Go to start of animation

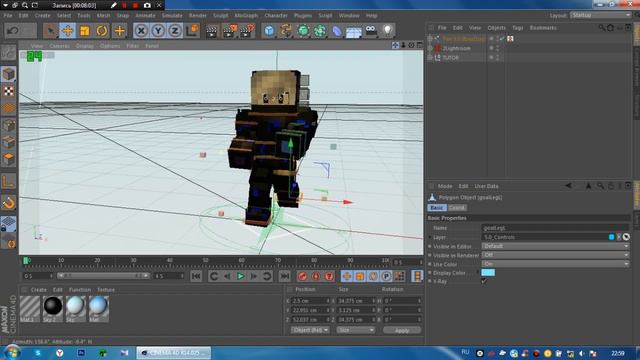[196, 276]
